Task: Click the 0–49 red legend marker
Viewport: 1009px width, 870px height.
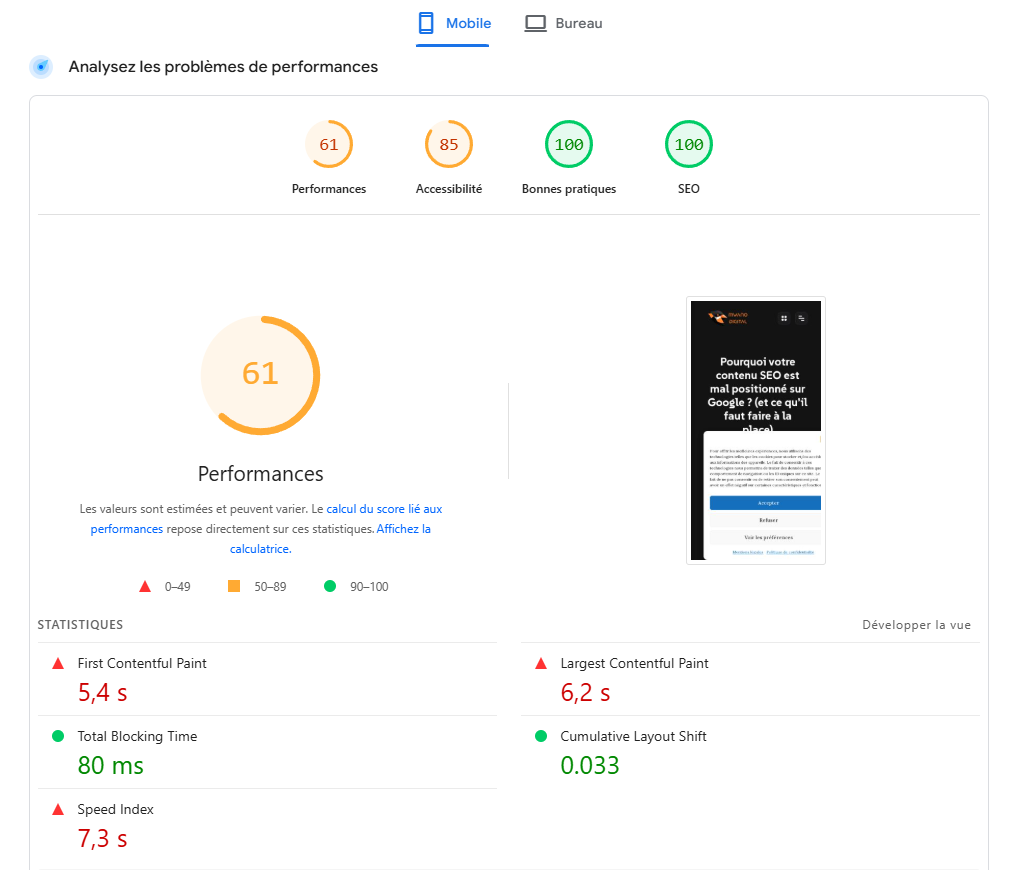Action: tap(144, 586)
